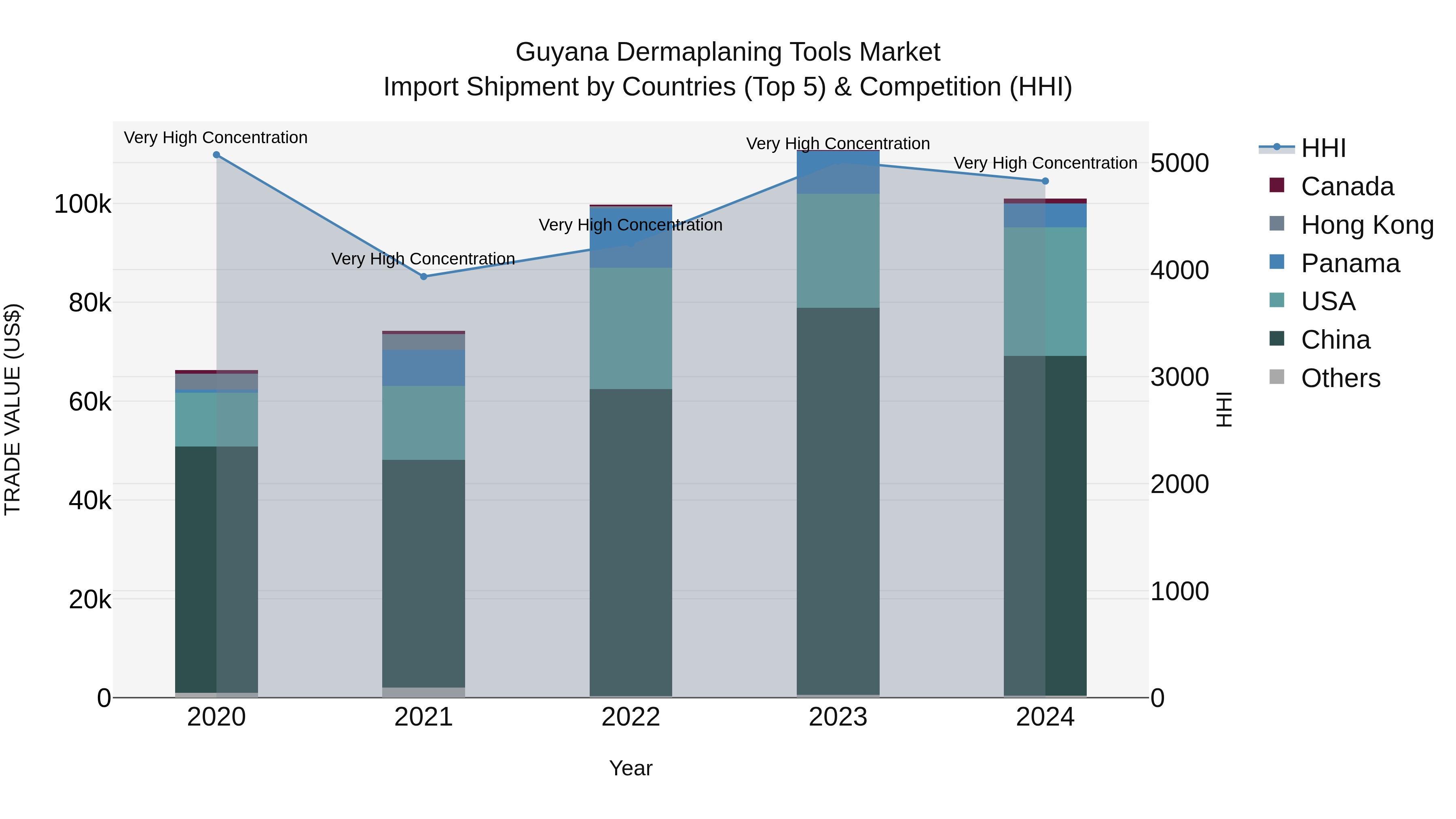Click the 2023 x-axis label
The width and height of the screenshot is (1456, 819).
point(838,717)
